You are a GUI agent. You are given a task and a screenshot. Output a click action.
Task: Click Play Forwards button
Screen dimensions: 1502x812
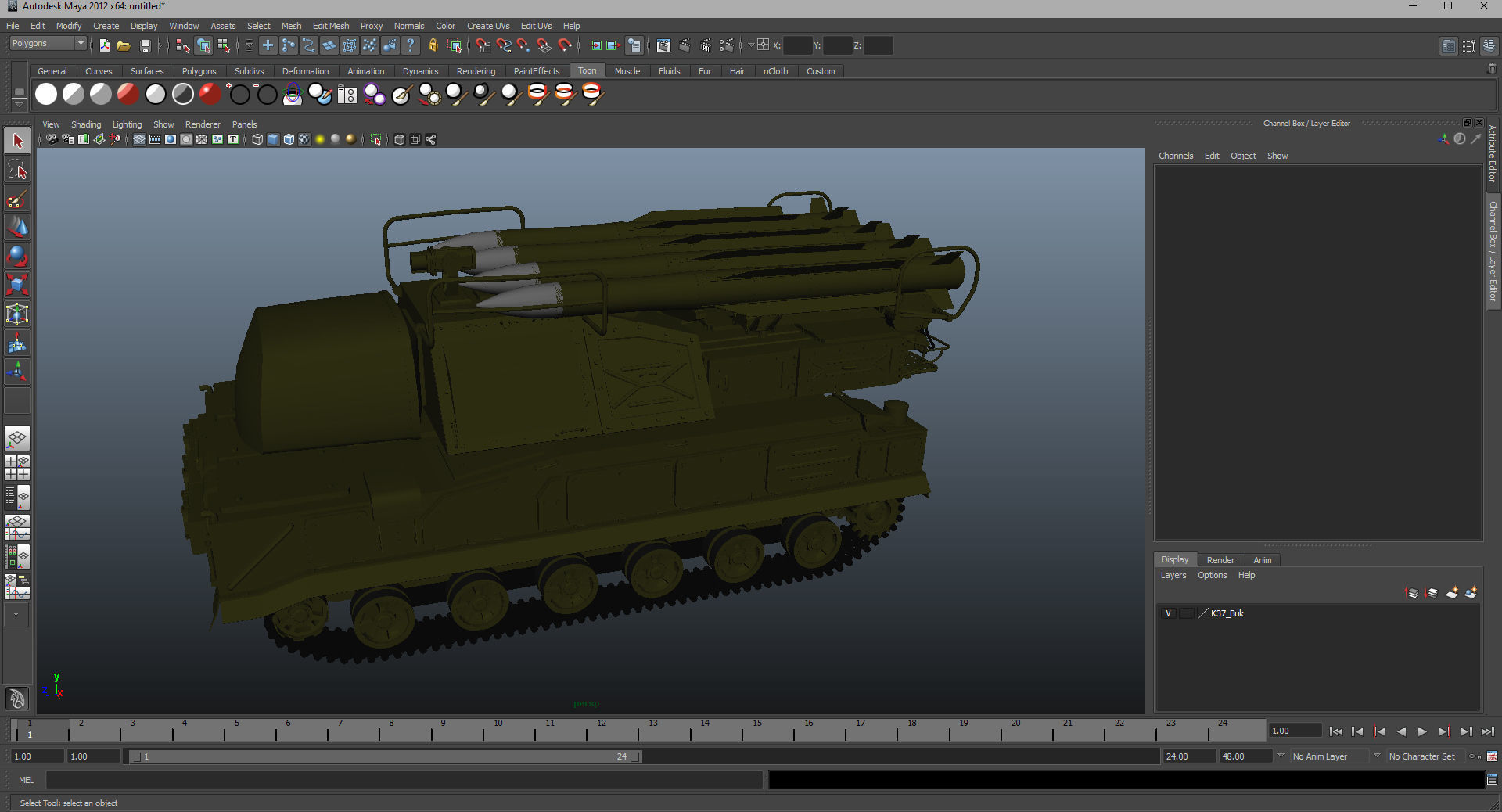pos(1422,731)
